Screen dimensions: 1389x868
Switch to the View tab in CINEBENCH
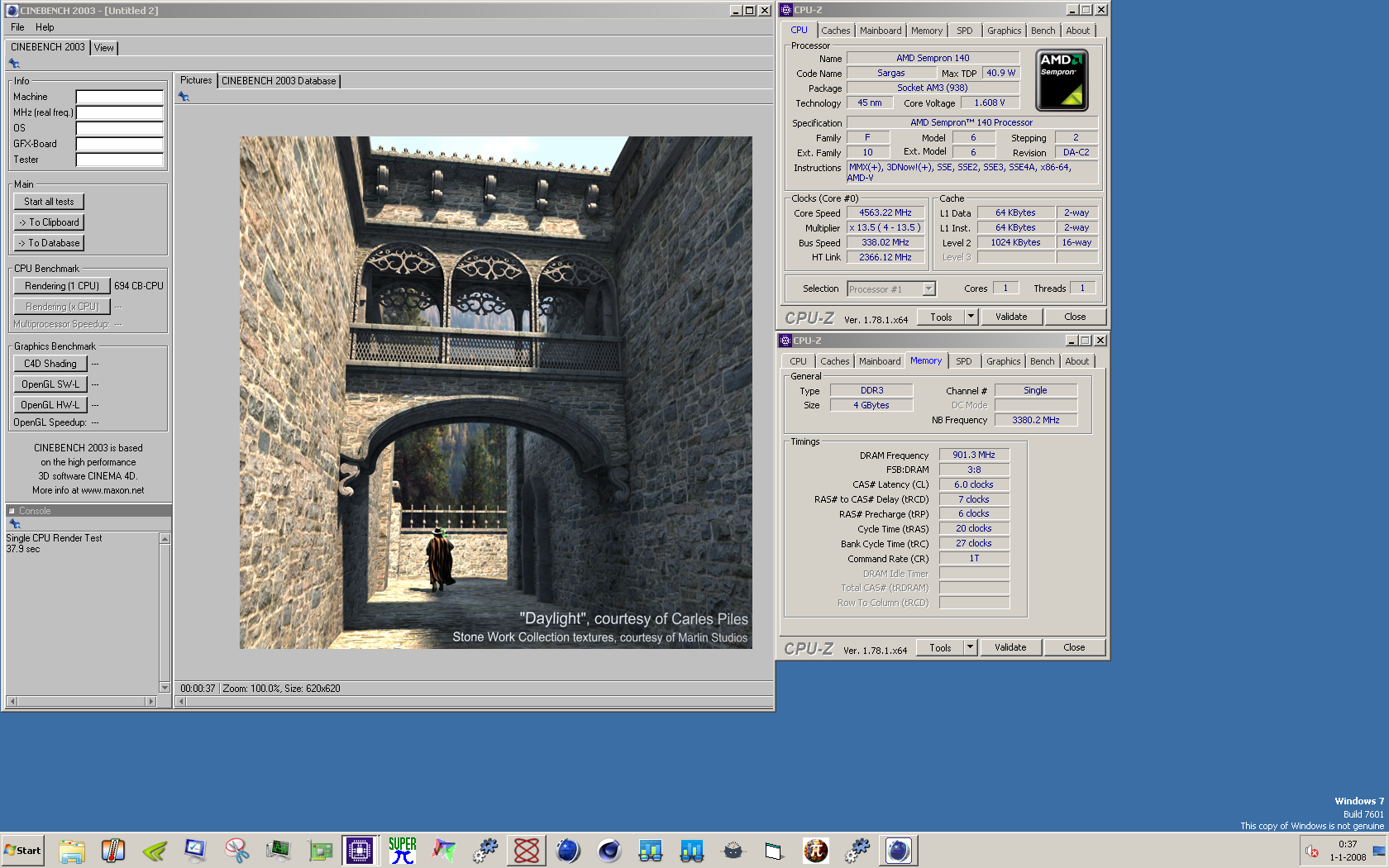[x=103, y=48]
